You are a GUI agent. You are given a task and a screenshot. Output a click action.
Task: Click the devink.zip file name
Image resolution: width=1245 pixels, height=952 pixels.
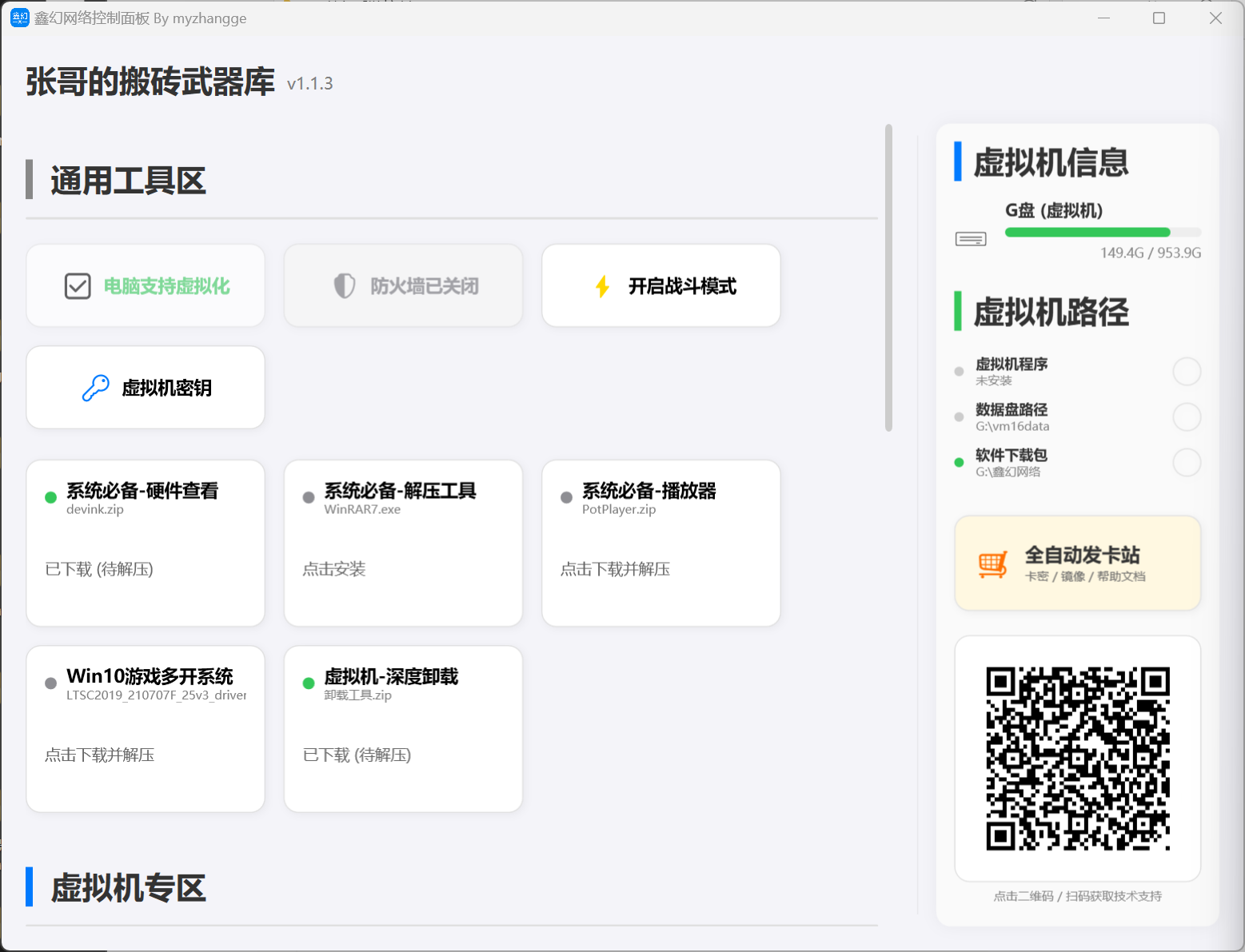95,509
